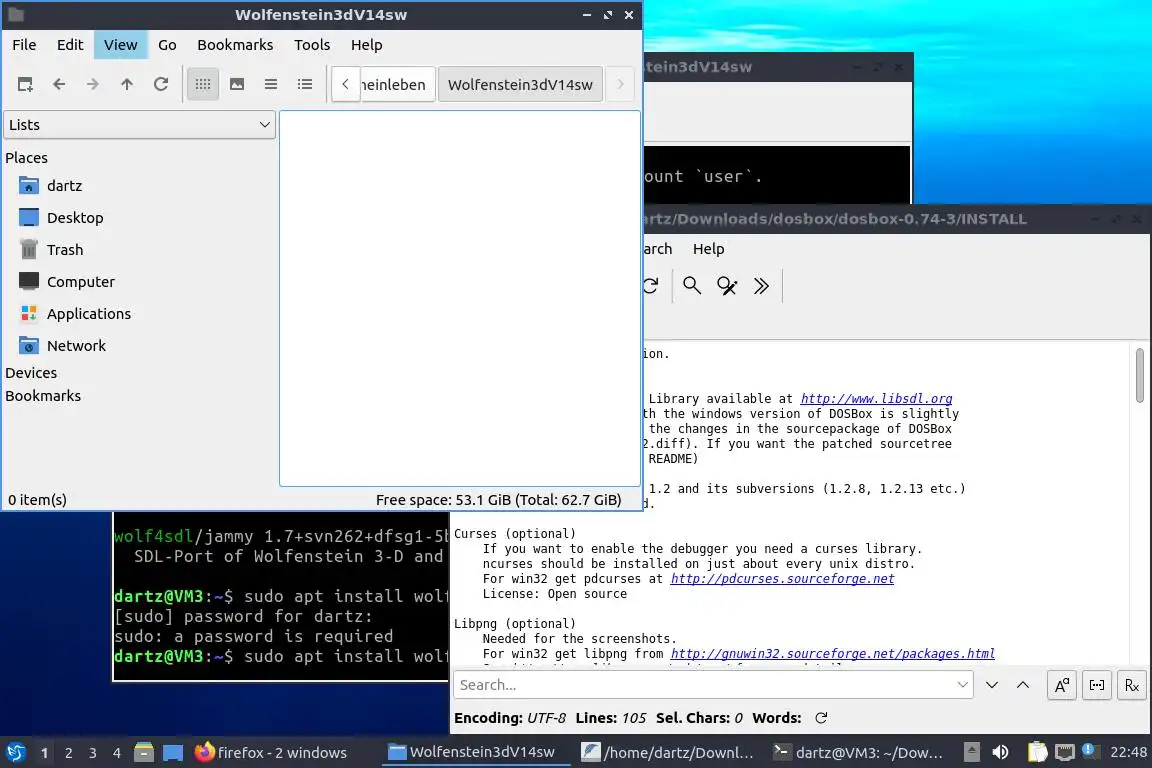Follow the http://www.libsdl.org link
Image resolution: width=1152 pixels, height=768 pixels.
(876, 398)
